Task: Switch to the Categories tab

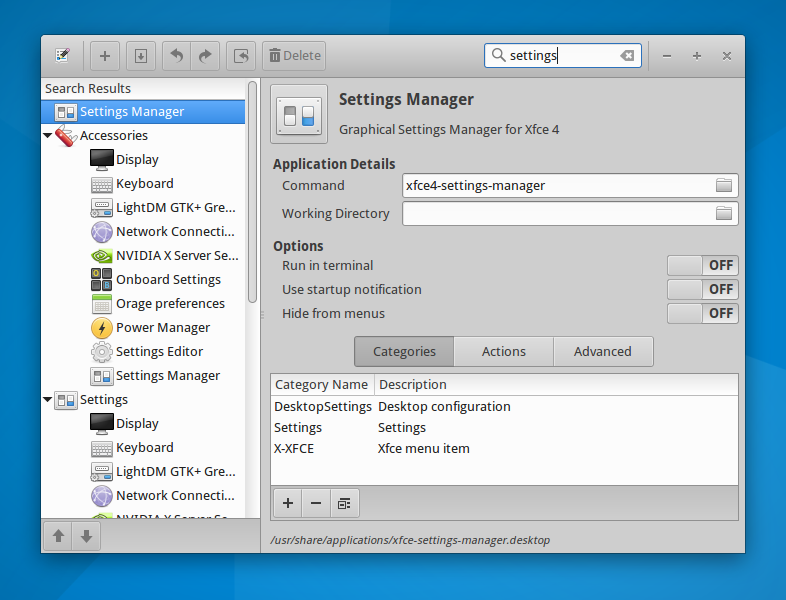Action: (404, 352)
